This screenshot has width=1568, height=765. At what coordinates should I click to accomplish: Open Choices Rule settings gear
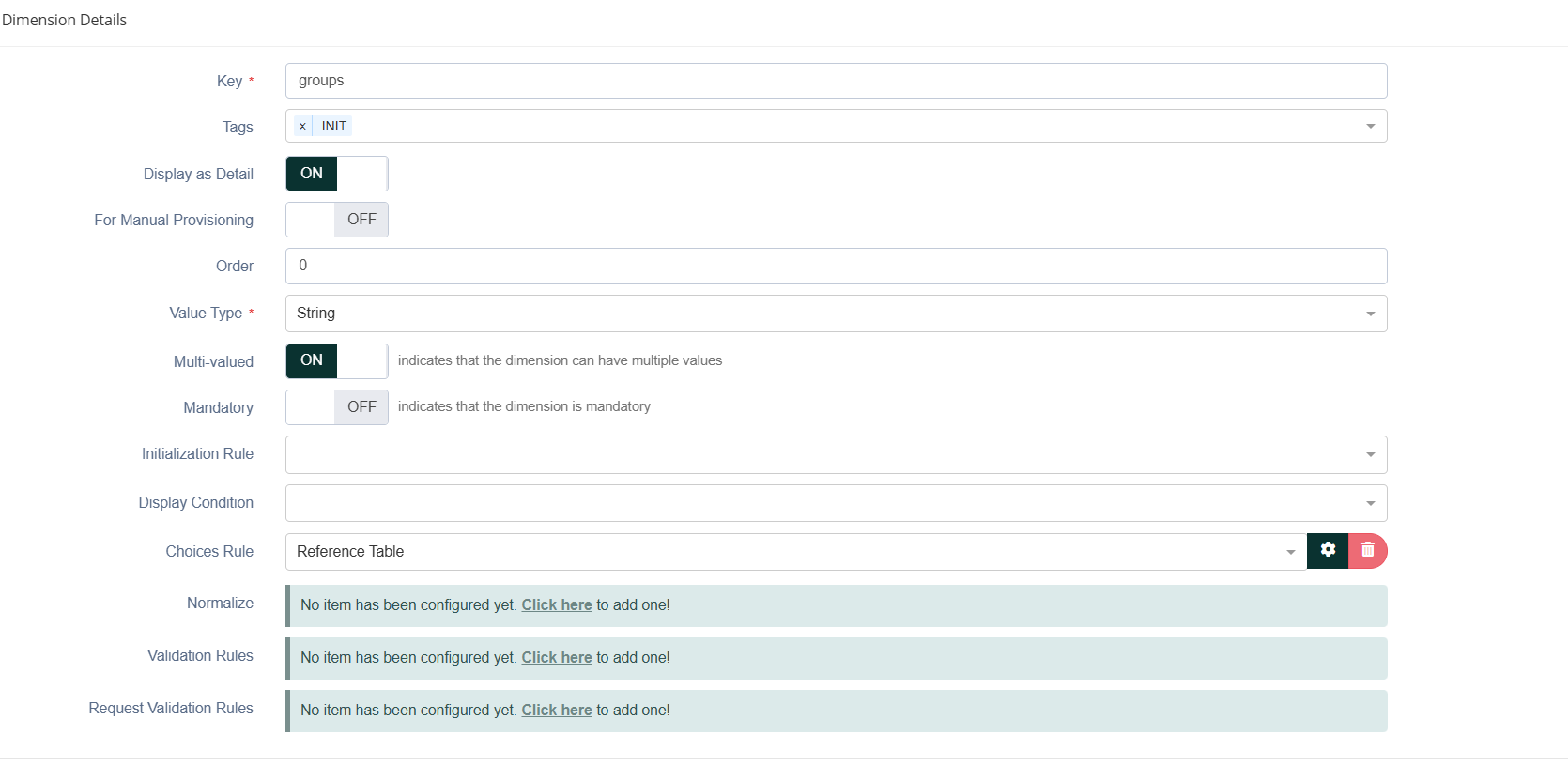(x=1328, y=551)
